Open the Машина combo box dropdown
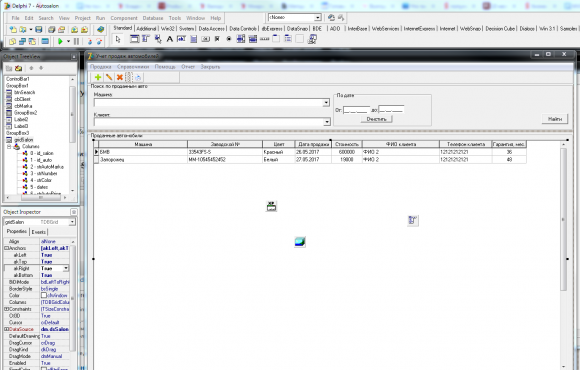 pos(326,102)
